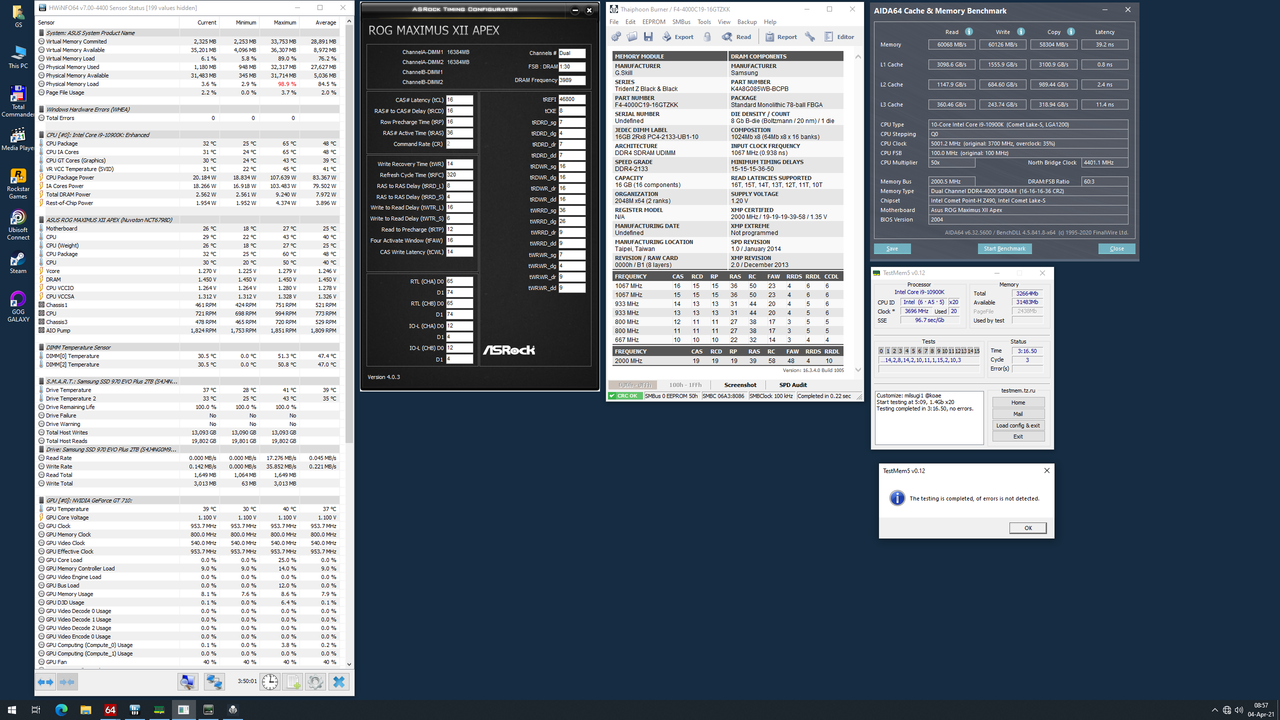Click HWiNFO sensor list scrollbar down arrow
Viewport: 1280px width, 720px height.
[350, 664]
